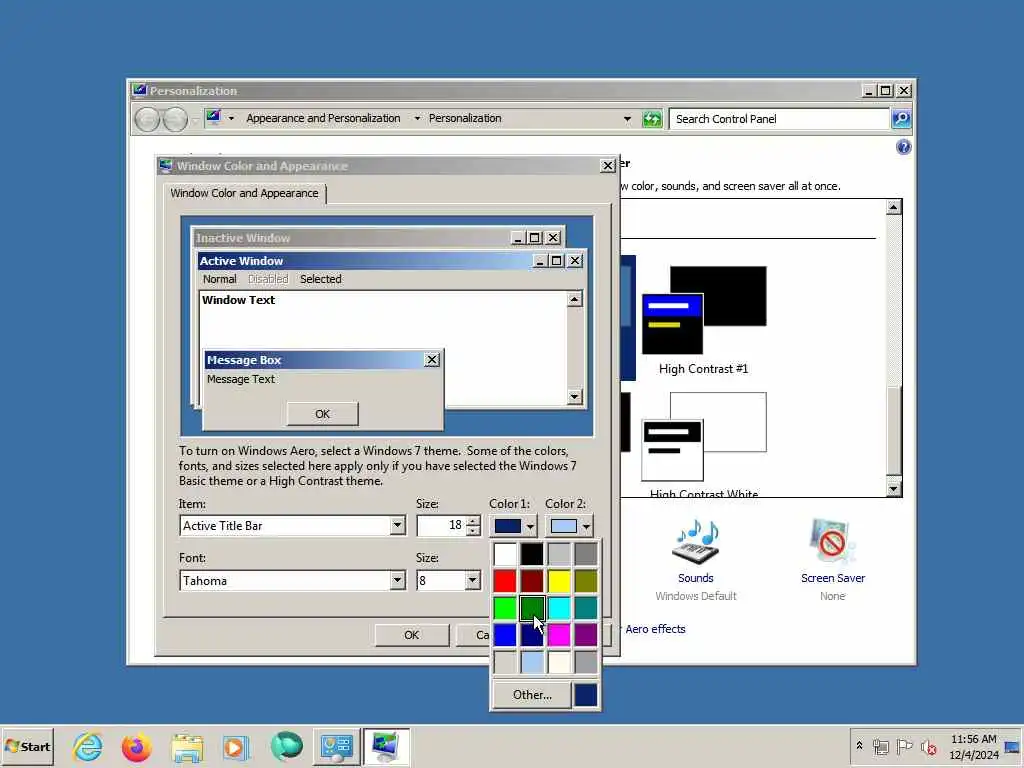This screenshot has width=1024, height=768.
Task: Expand the Item dropdown showing Active Title Bar
Action: [397, 526]
